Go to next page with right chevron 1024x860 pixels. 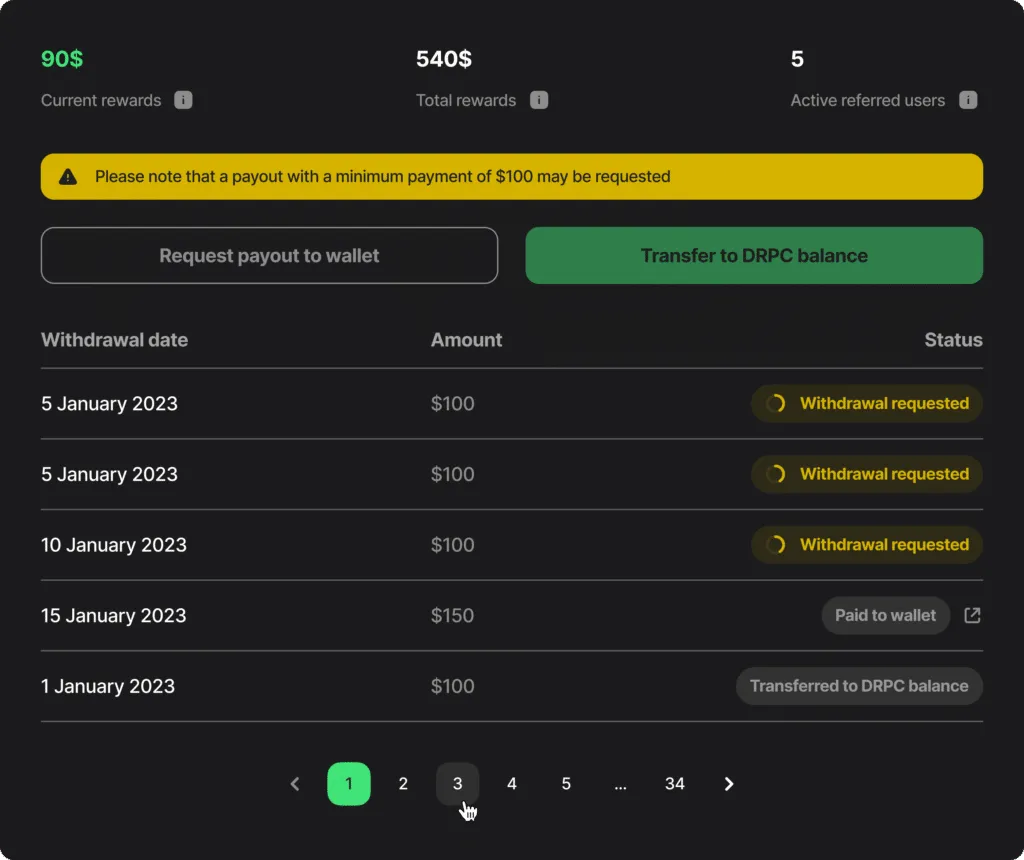tap(729, 784)
